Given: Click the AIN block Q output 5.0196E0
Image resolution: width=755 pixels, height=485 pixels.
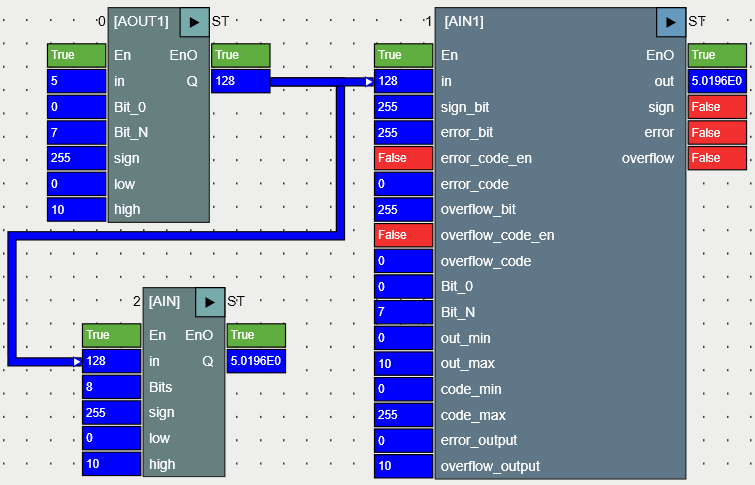Looking at the screenshot, I should [x=256, y=361].
